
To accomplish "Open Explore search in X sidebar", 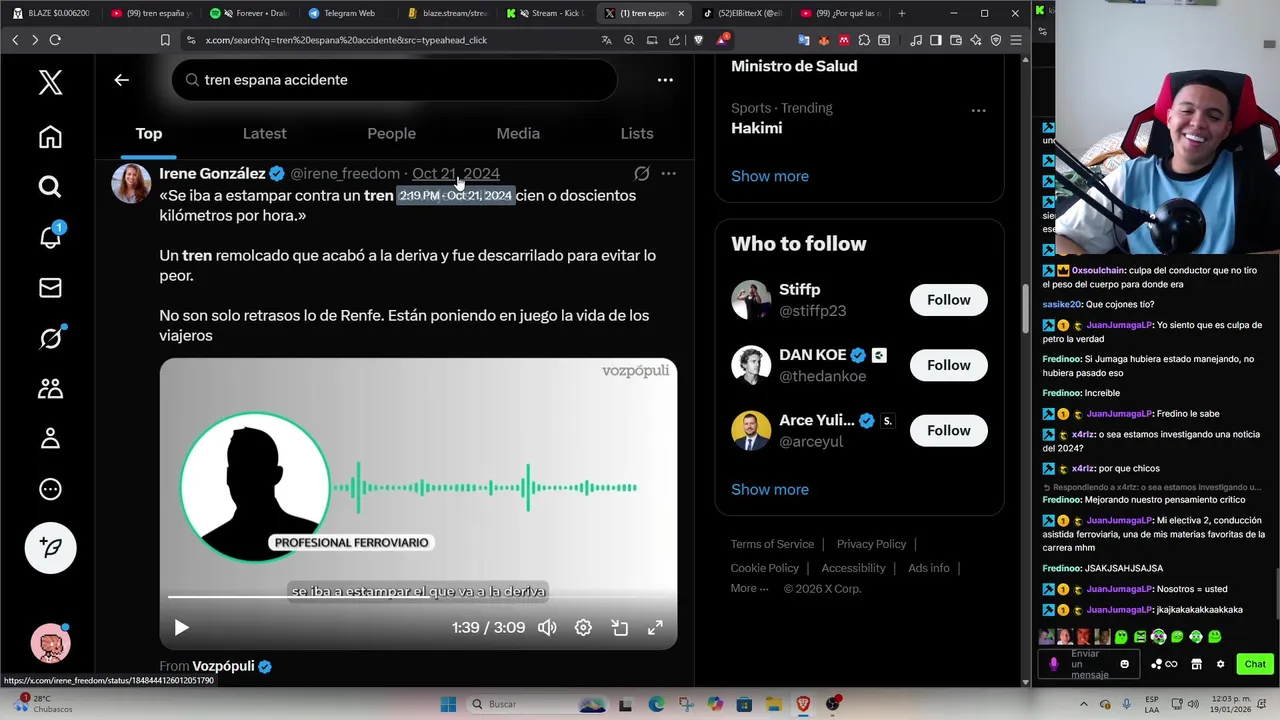I will coord(50,187).
